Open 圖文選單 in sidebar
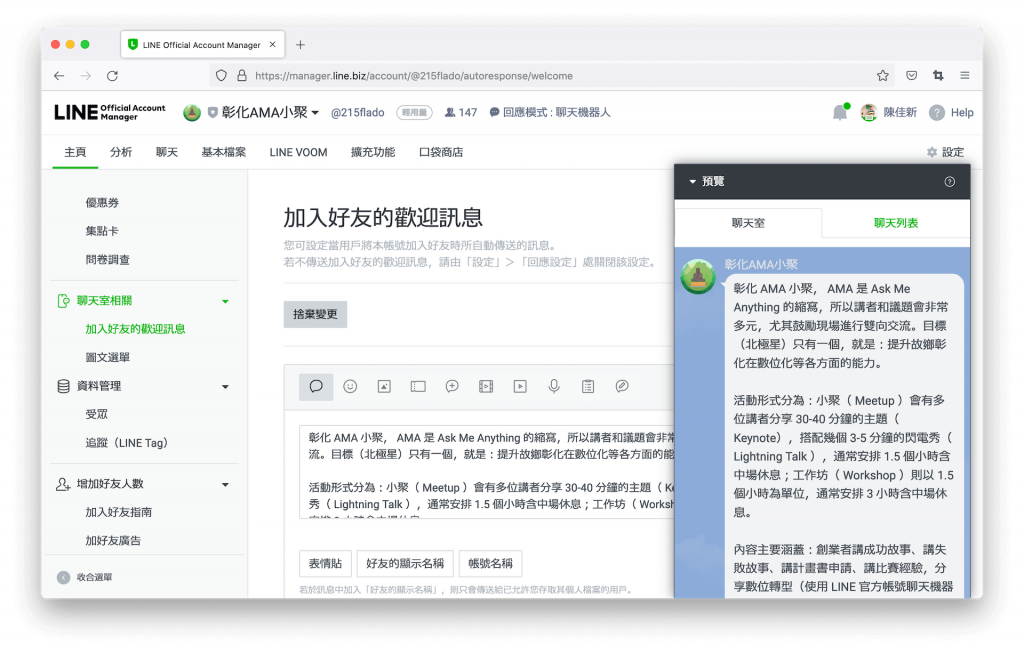 [108, 358]
